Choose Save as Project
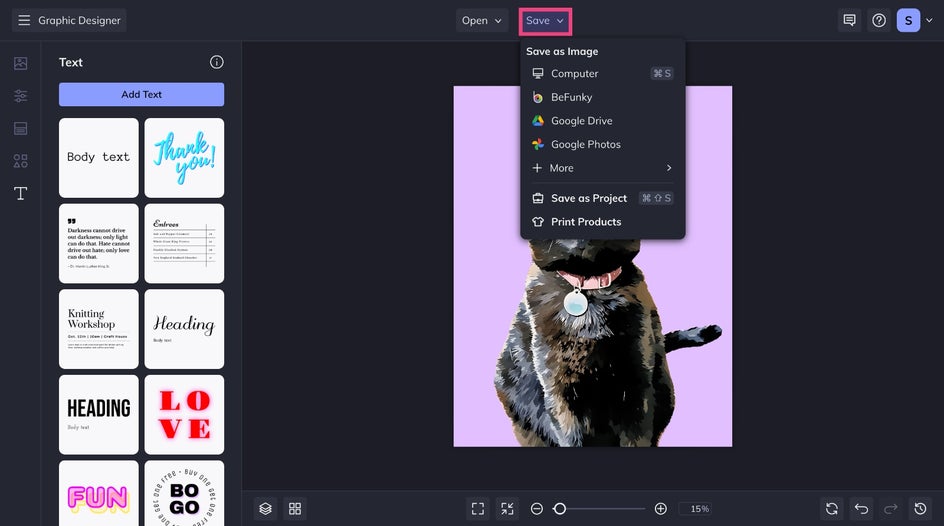This screenshot has height=526, width=944. pyautogui.click(x=602, y=198)
